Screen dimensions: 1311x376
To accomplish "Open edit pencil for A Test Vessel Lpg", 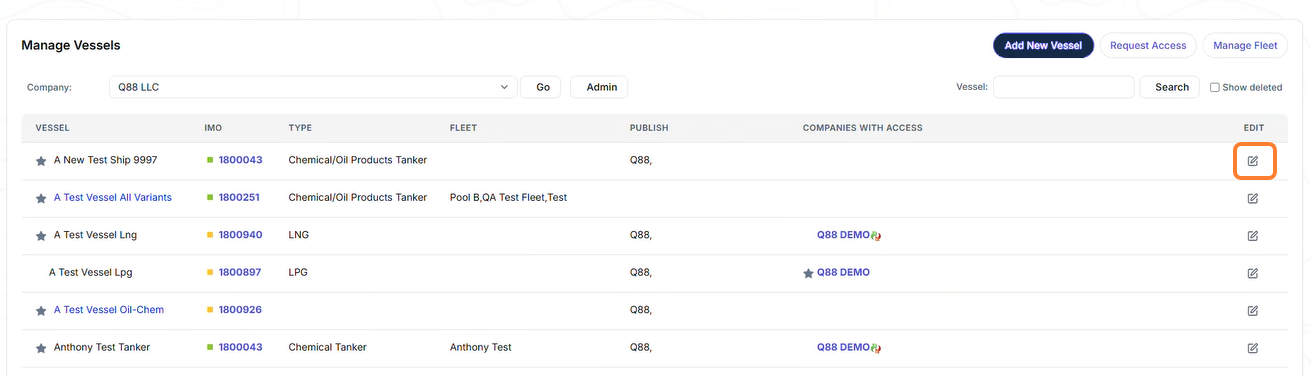I will tap(1253, 273).
